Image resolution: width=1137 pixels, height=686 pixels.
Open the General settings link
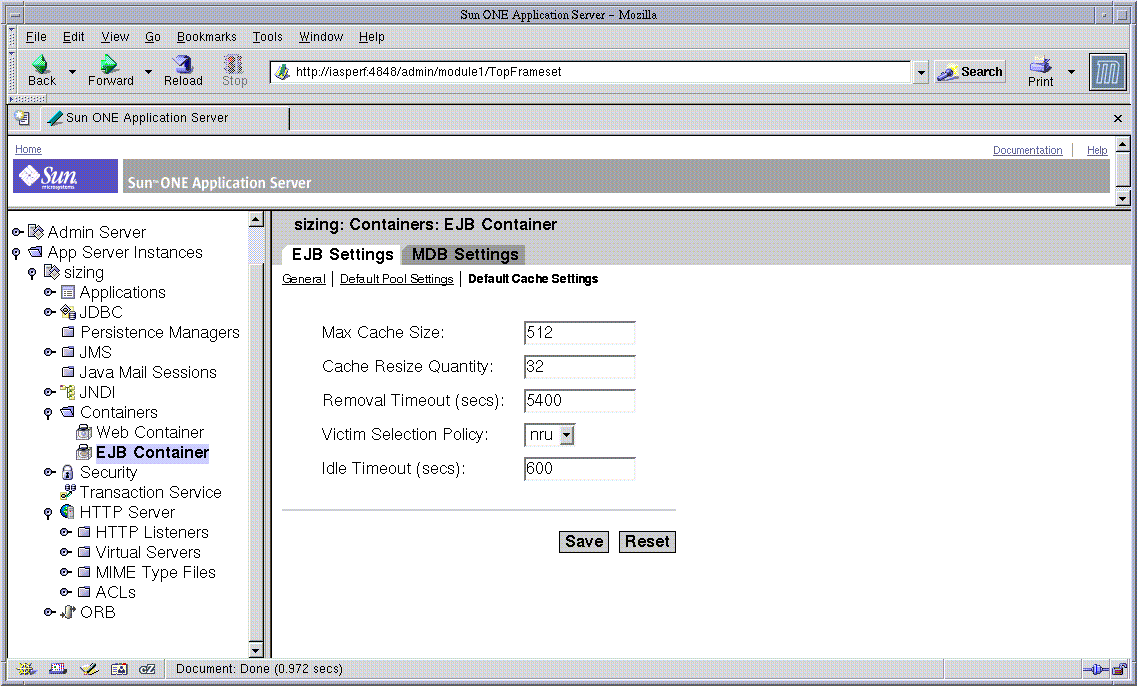pos(304,279)
